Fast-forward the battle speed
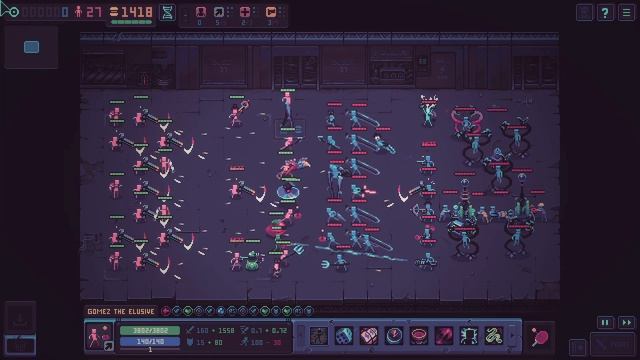Screen dimensions: 640x360 click(x=627, y=323)
